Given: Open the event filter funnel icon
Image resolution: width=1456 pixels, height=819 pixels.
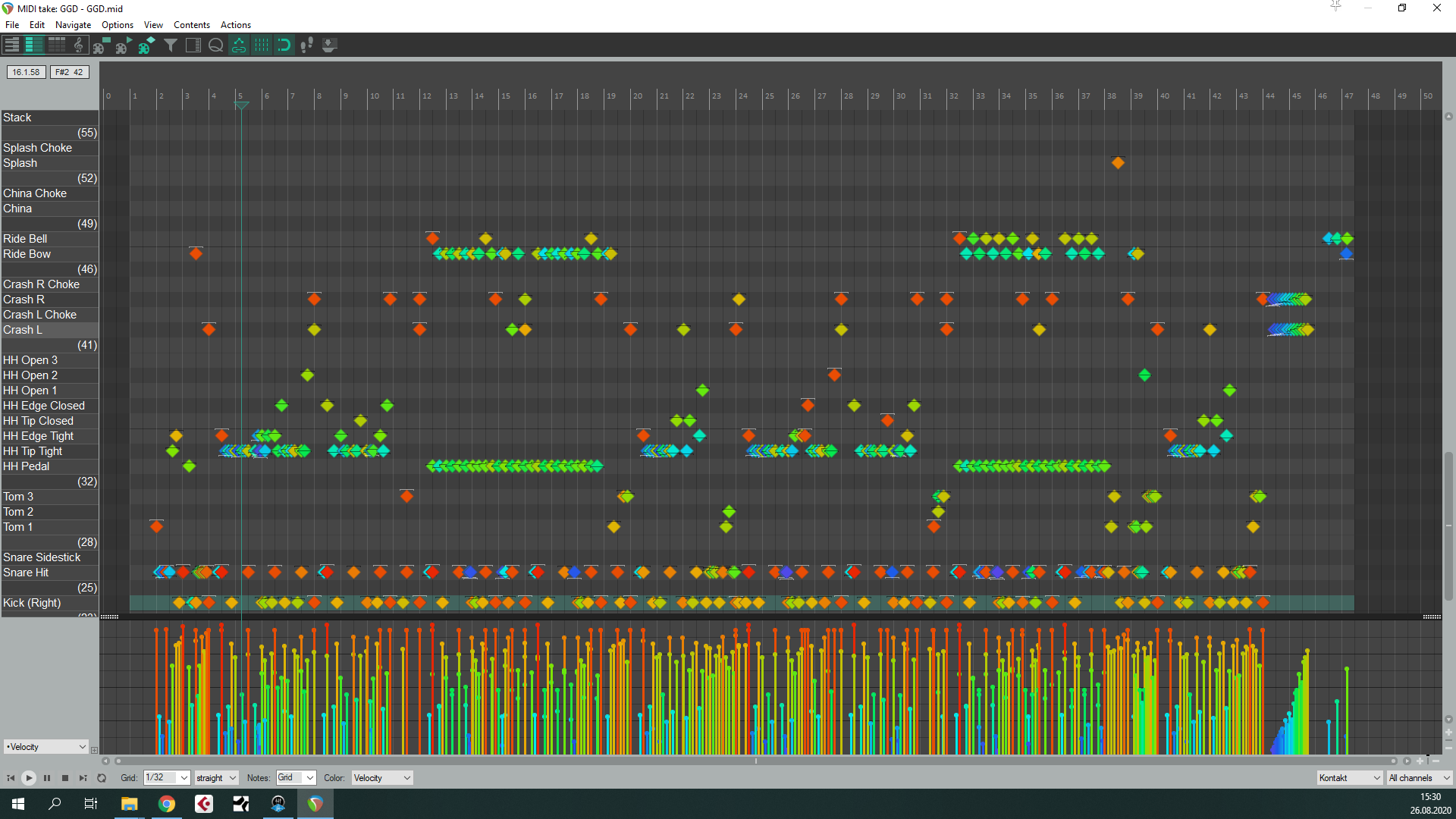Looking at the screenshot, I should click(x=171, y=45).
